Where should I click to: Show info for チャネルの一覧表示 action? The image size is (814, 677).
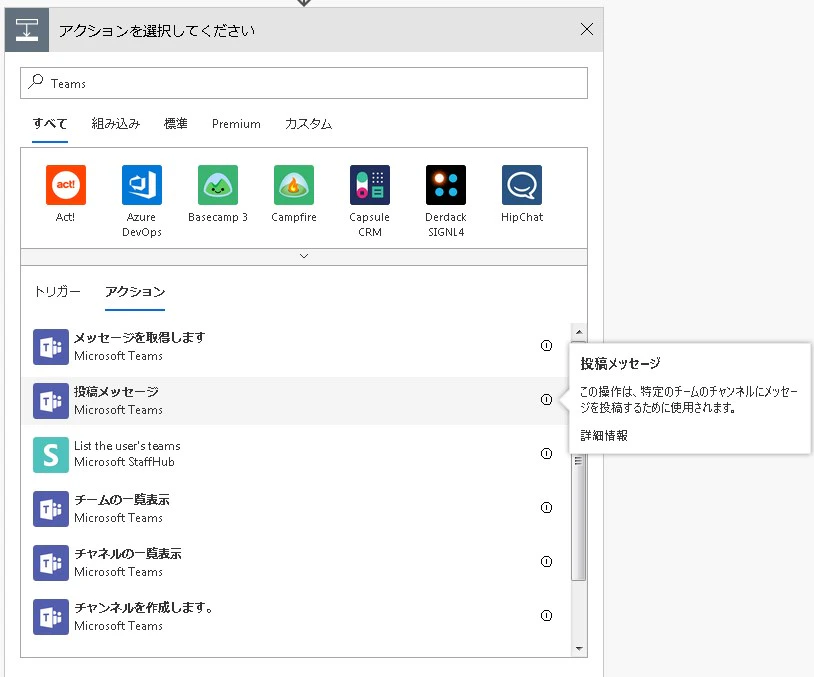pos(546,562)
